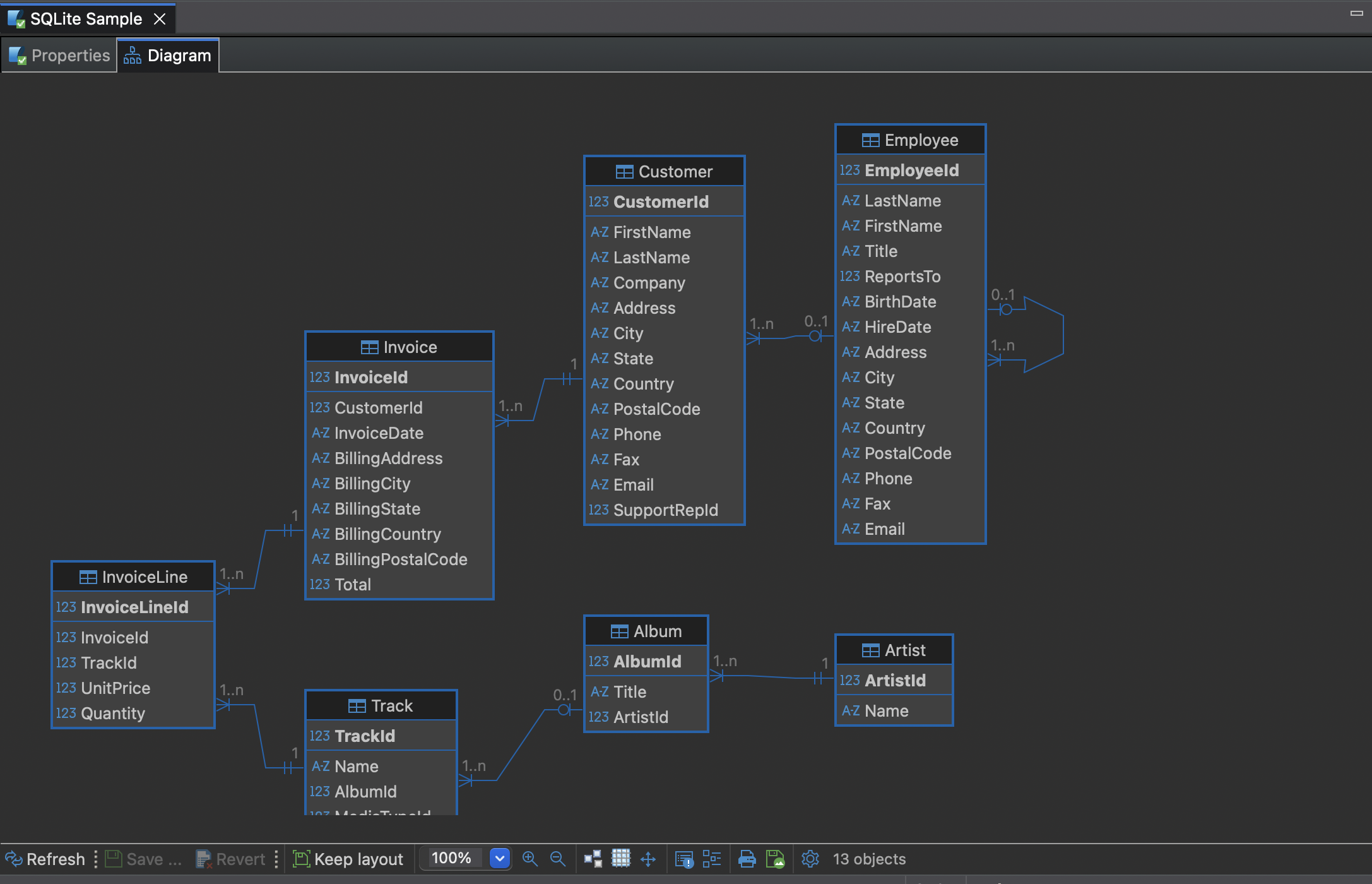Select UnitPrice column in InvoiceLine
This screenshot has width=1372, height=884.
tap(133, 688)
